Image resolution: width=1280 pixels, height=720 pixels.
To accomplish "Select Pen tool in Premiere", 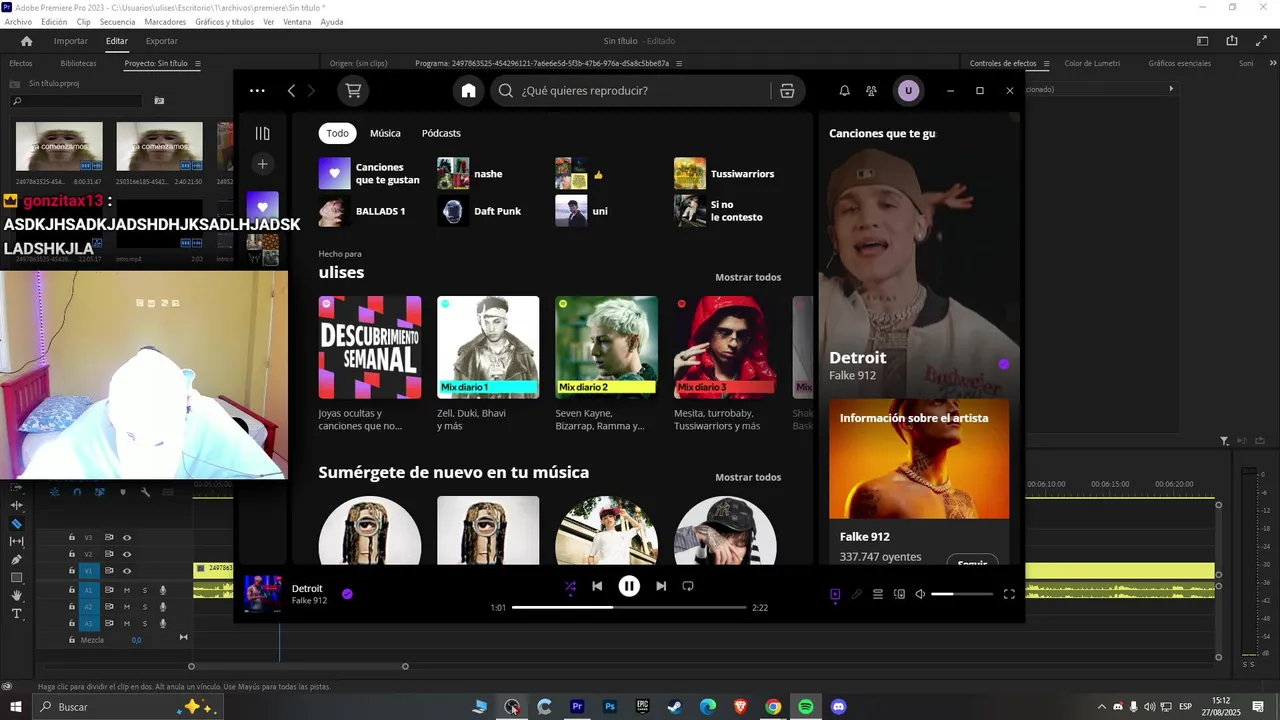I will coord(16,559).
